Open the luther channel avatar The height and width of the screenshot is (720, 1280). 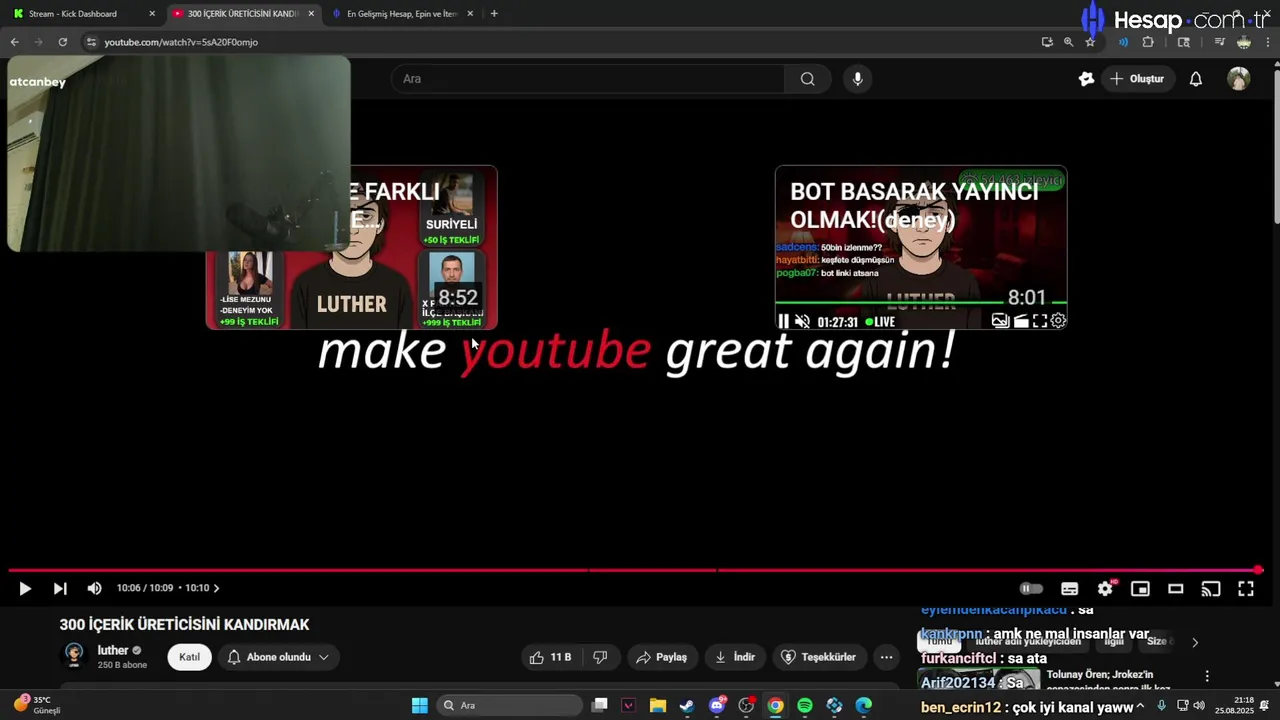(x=74, y=655)
